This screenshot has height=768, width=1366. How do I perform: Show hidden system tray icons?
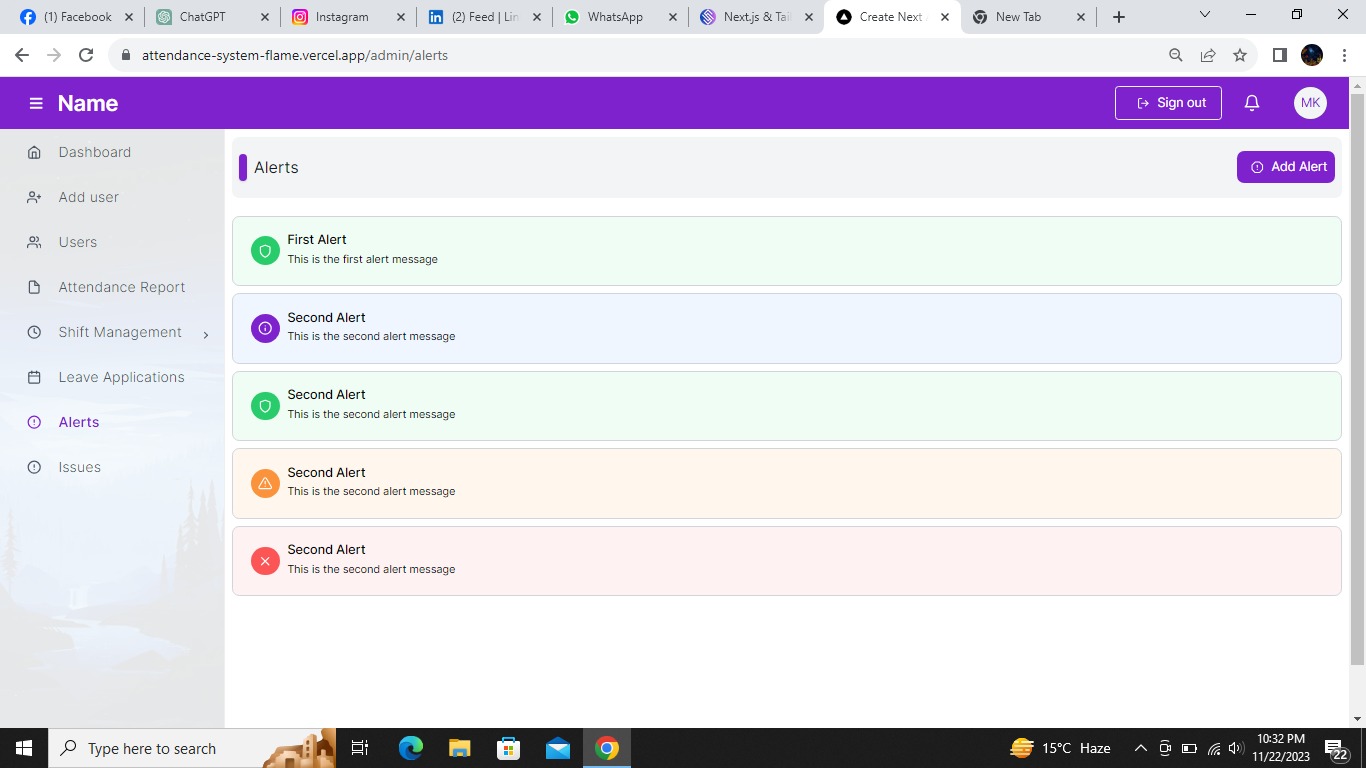tap(1140, 748)
